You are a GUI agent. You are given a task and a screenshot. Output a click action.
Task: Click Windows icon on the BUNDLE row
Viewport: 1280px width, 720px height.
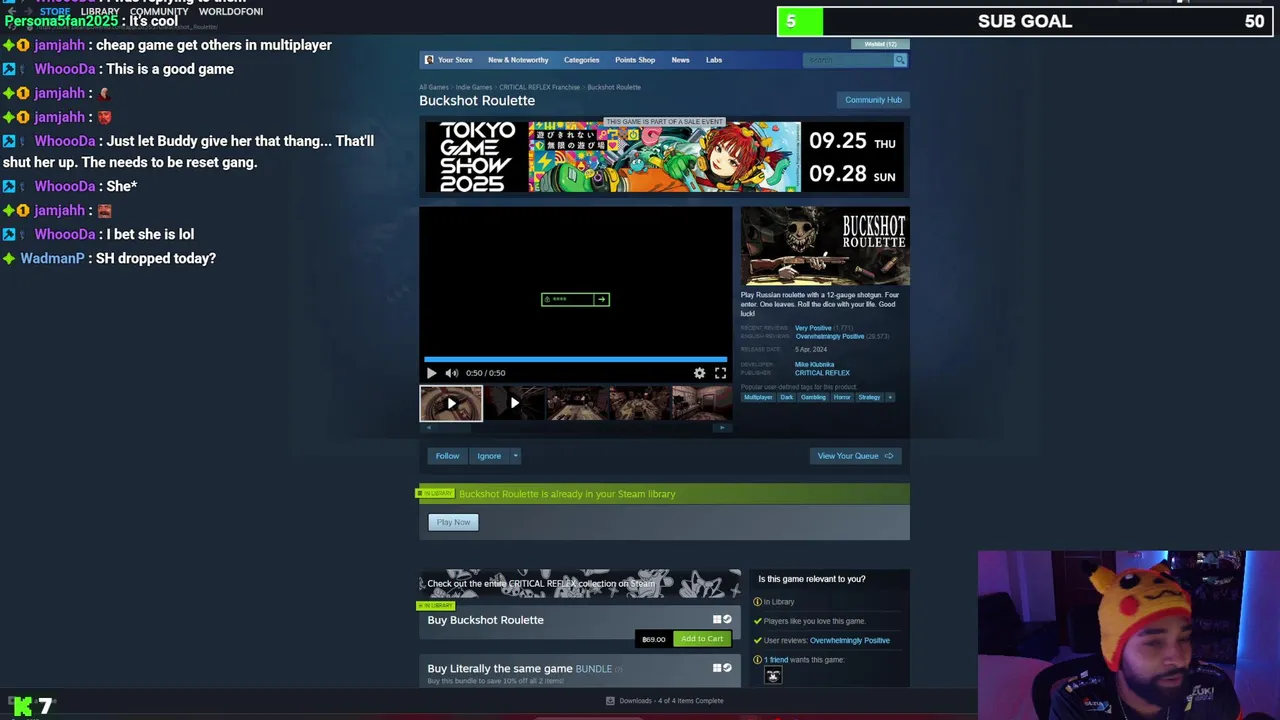point(716,667)
